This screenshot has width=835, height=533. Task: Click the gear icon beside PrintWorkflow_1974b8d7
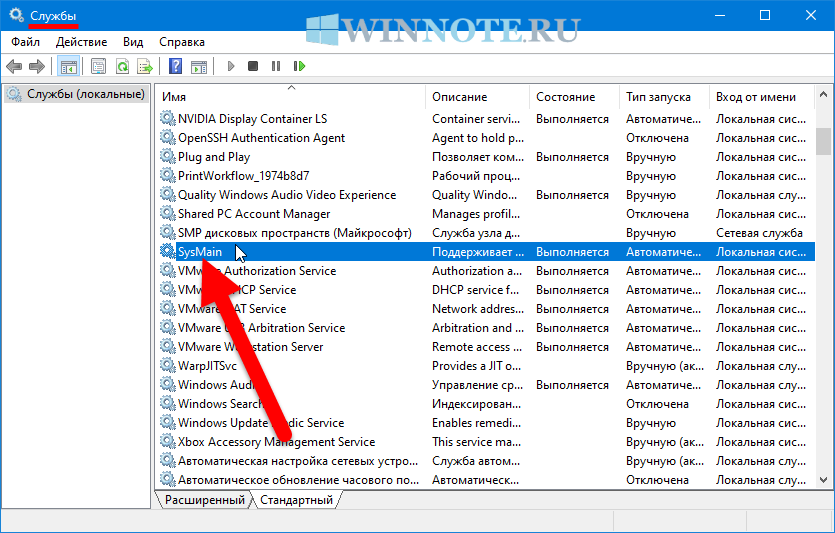click(168, 175)
